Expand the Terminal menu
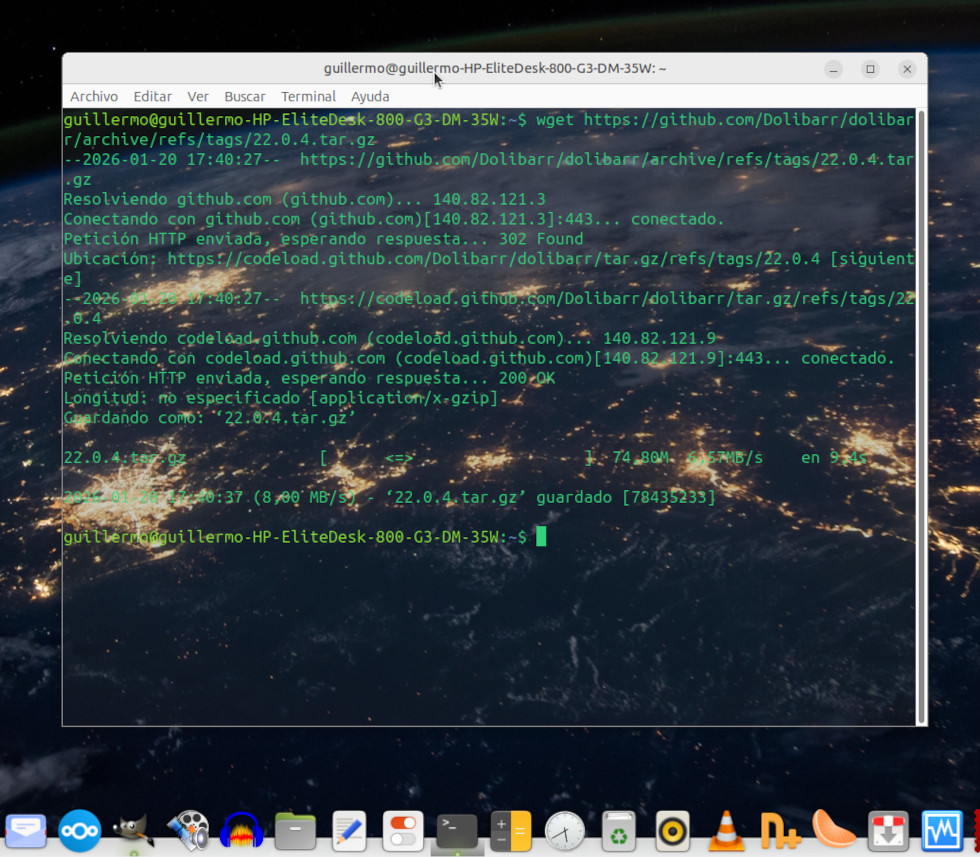Image resolution: width=980 pixels, height=857 pixels. click(x=308, y=96)
